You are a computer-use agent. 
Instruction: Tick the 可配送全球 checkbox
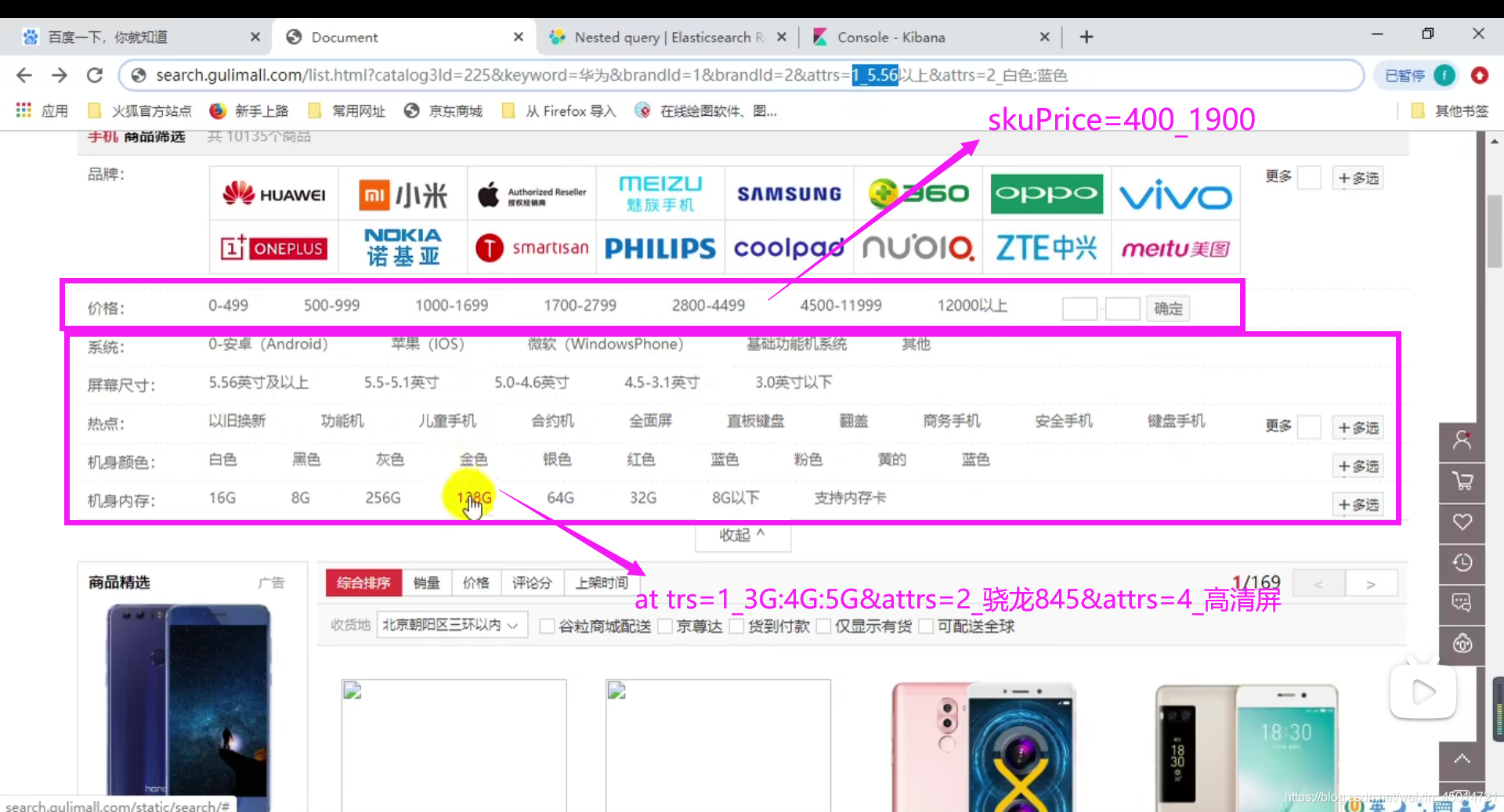[x=927, y=626]
